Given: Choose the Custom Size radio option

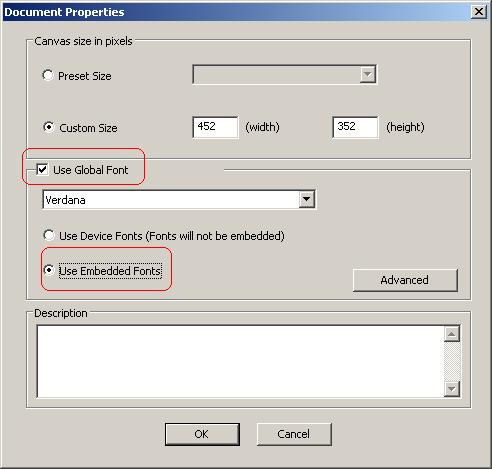Looking at the screenshot, I should pyautogui.click(x=49, y=127).
